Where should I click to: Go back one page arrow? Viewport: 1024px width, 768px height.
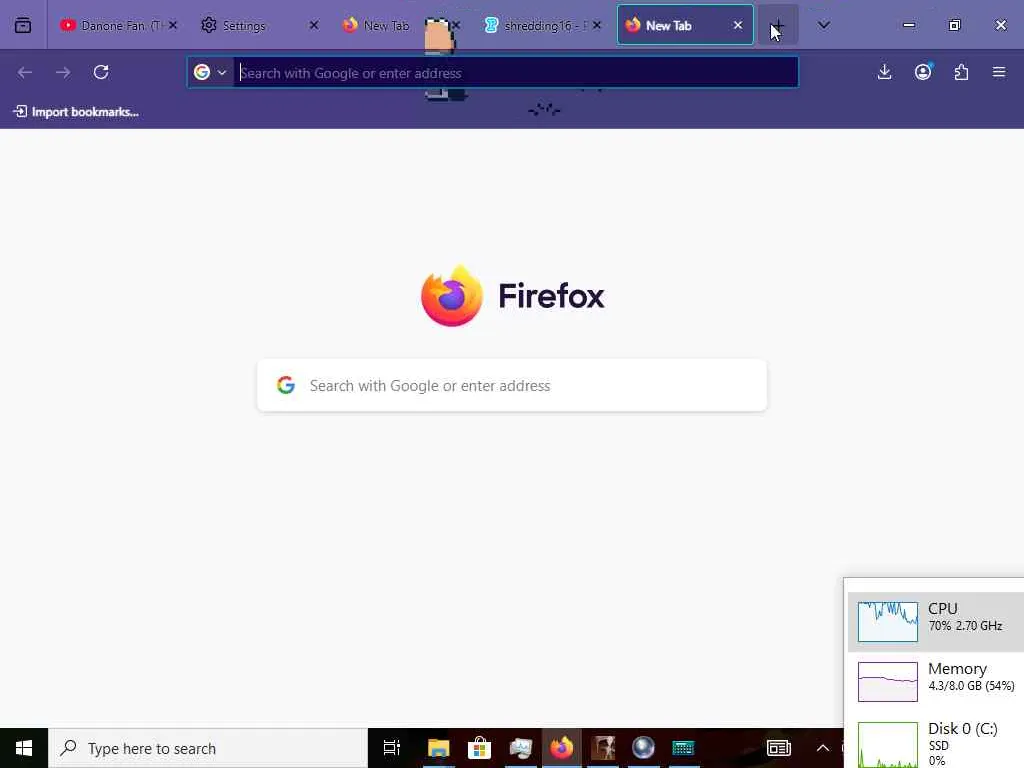coord(25,72)
